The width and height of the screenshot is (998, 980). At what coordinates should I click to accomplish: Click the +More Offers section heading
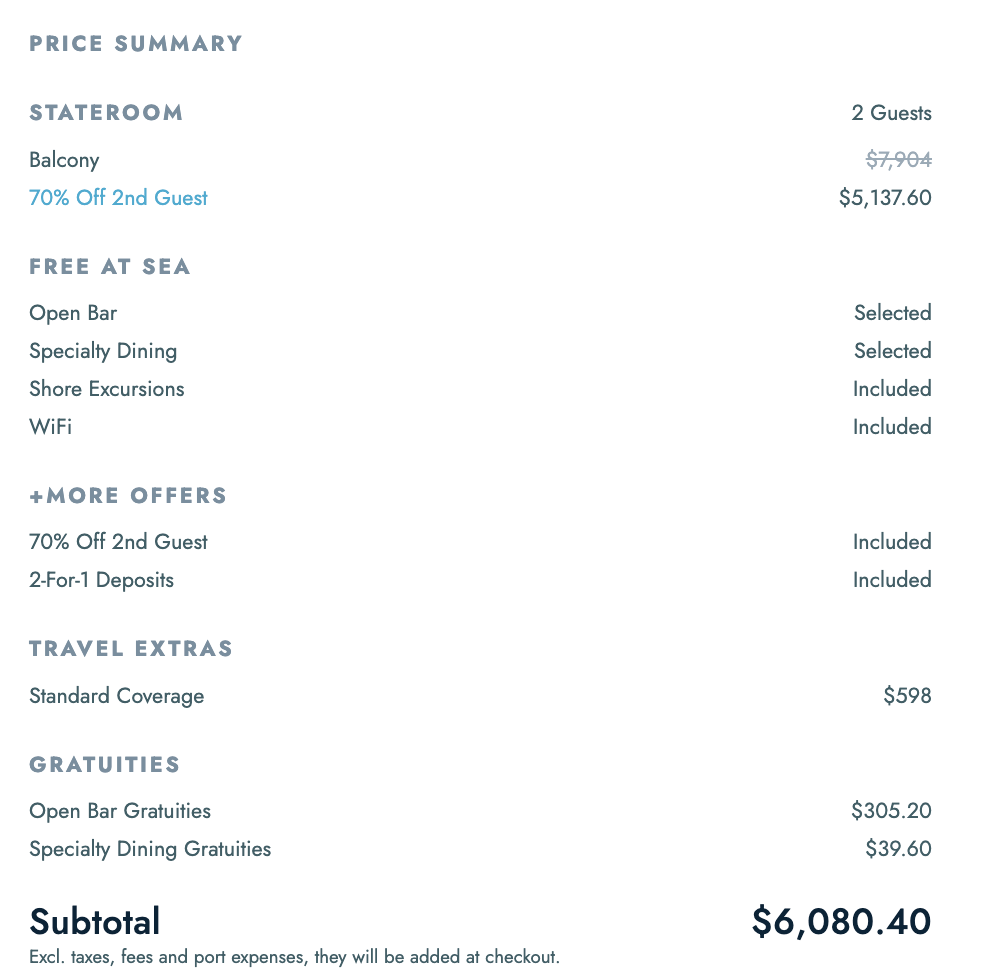128,496
